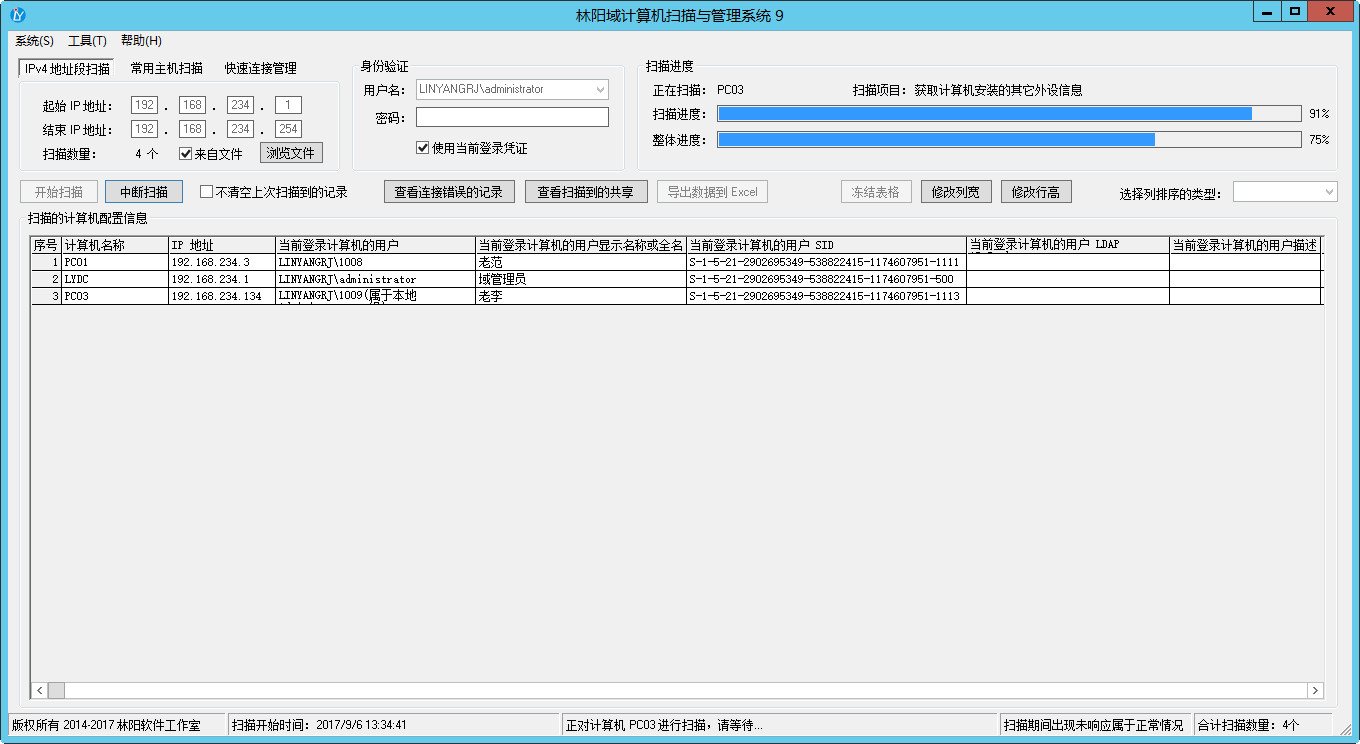Click first octet of 起始 IP 地址

coord(145,105)
